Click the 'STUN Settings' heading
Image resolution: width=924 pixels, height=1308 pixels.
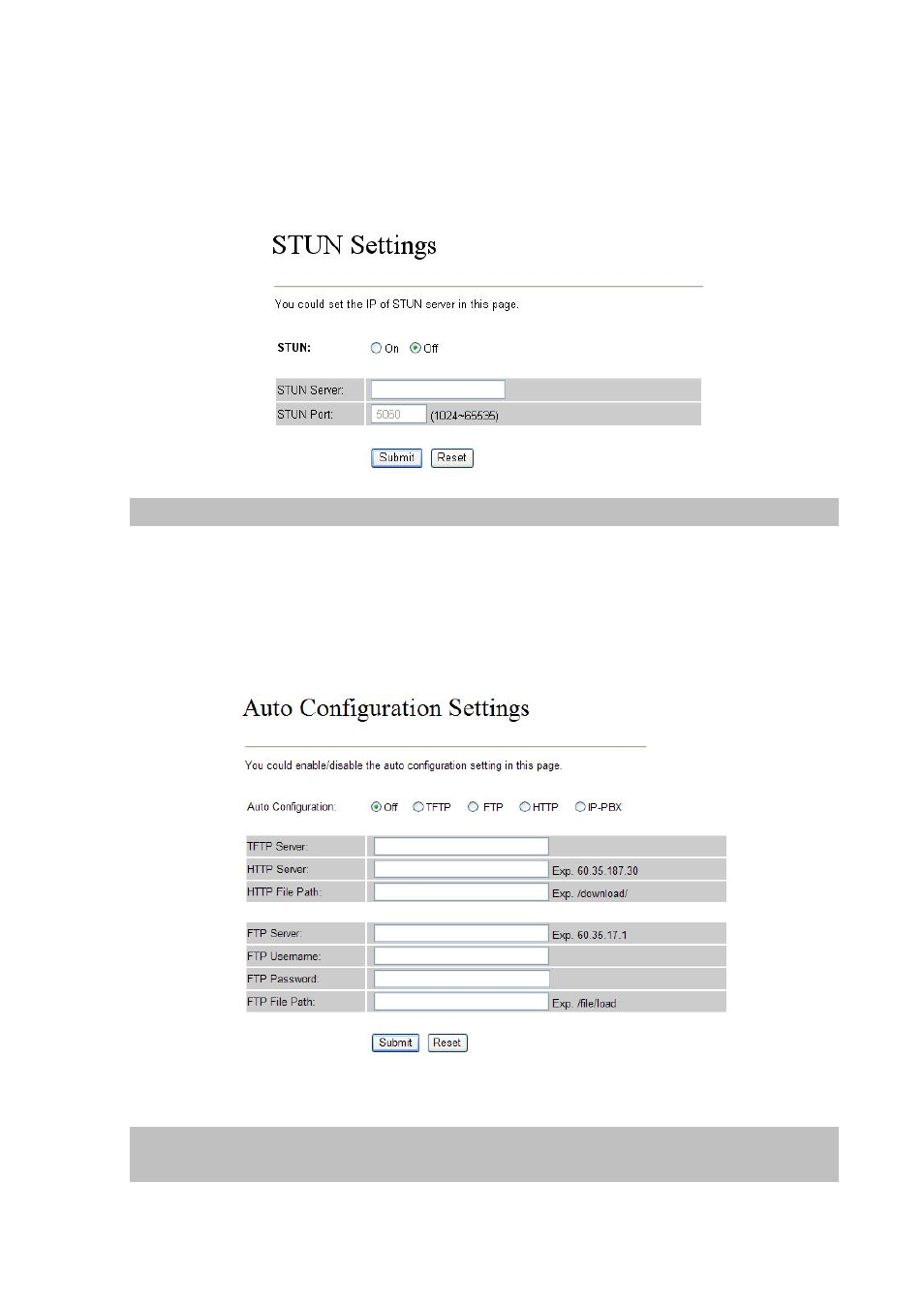coord(354,246)
